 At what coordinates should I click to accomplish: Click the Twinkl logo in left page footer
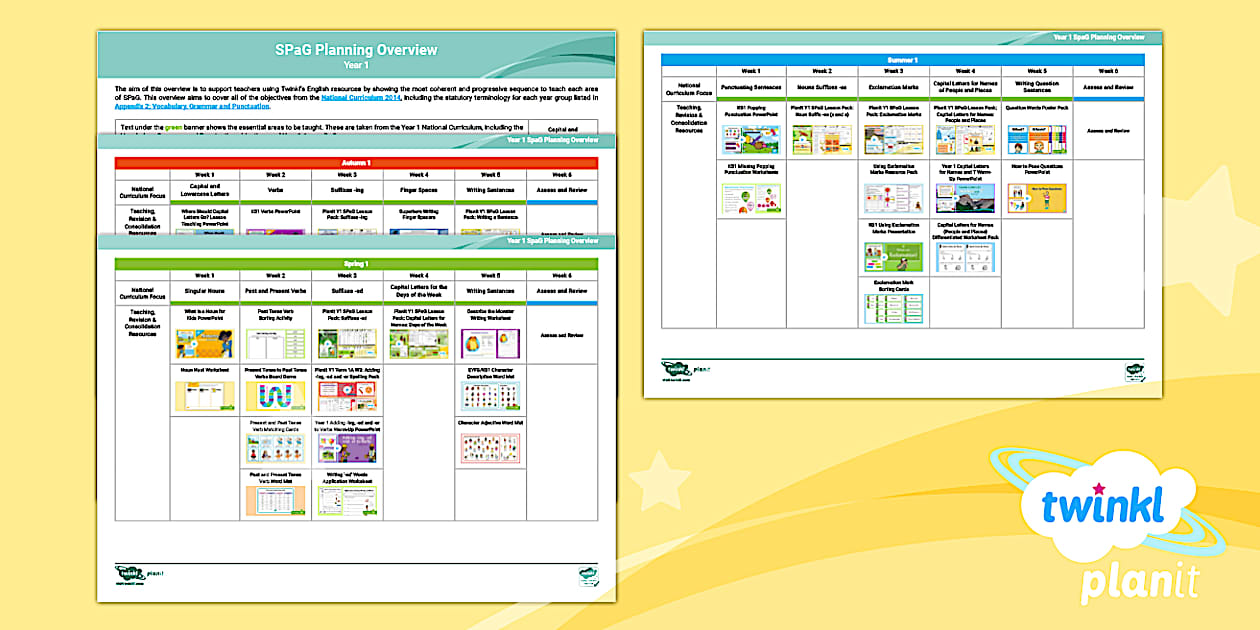coord(132,573)
